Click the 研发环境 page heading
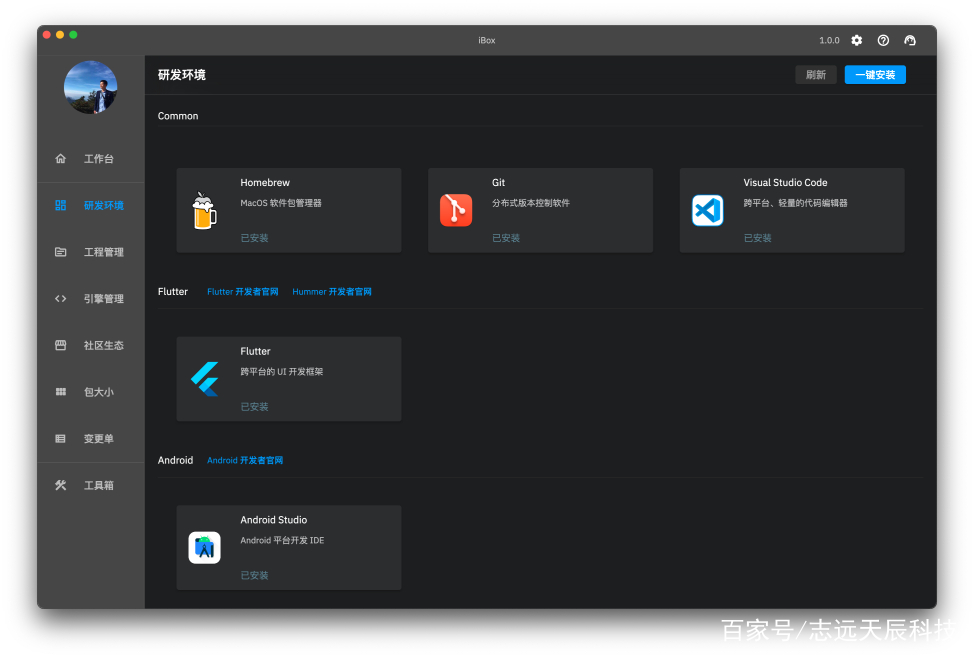This screenshot has height=658, width=974. tap(181, 75)
